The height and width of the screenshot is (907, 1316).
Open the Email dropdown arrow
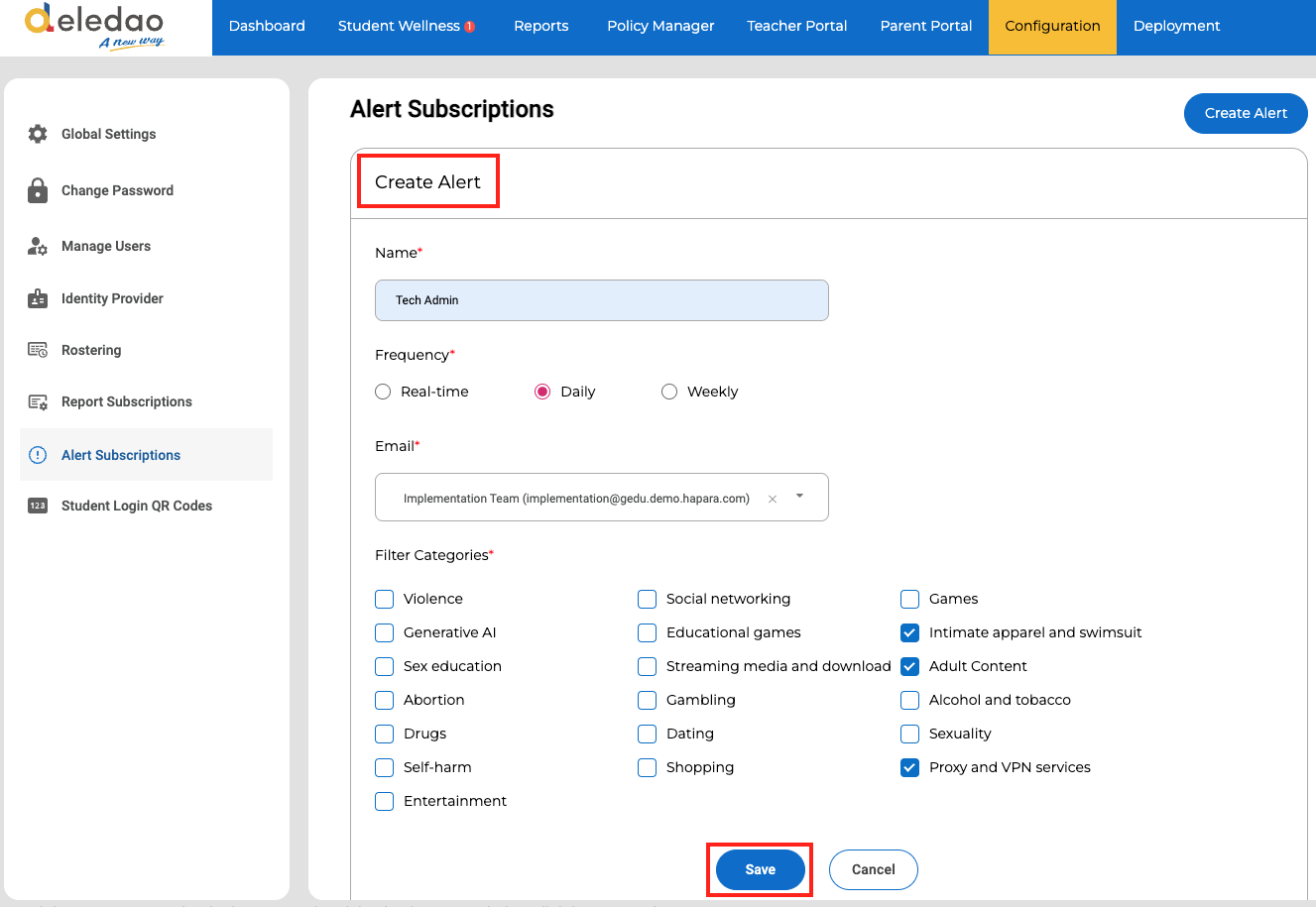tap(800, 497)
